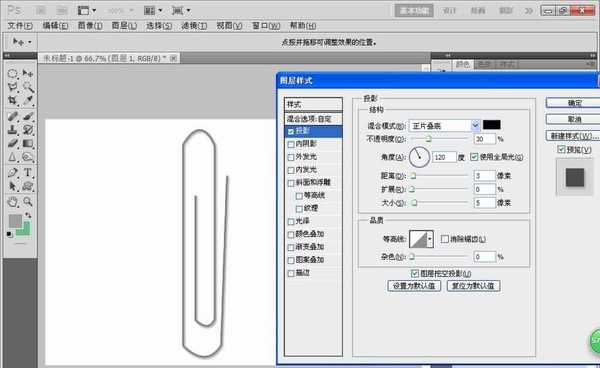Click the 确定 OK button

(x=574, y=103)
